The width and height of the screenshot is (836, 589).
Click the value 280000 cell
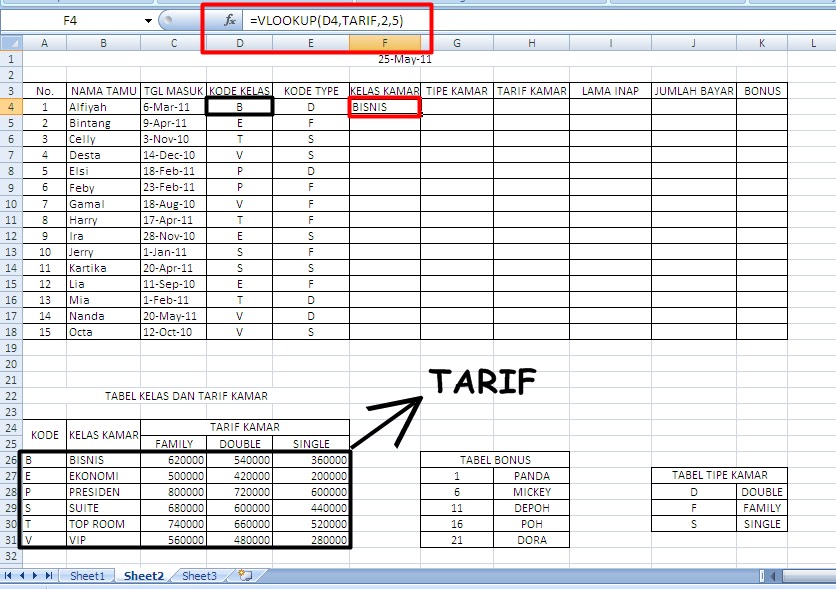311,540
